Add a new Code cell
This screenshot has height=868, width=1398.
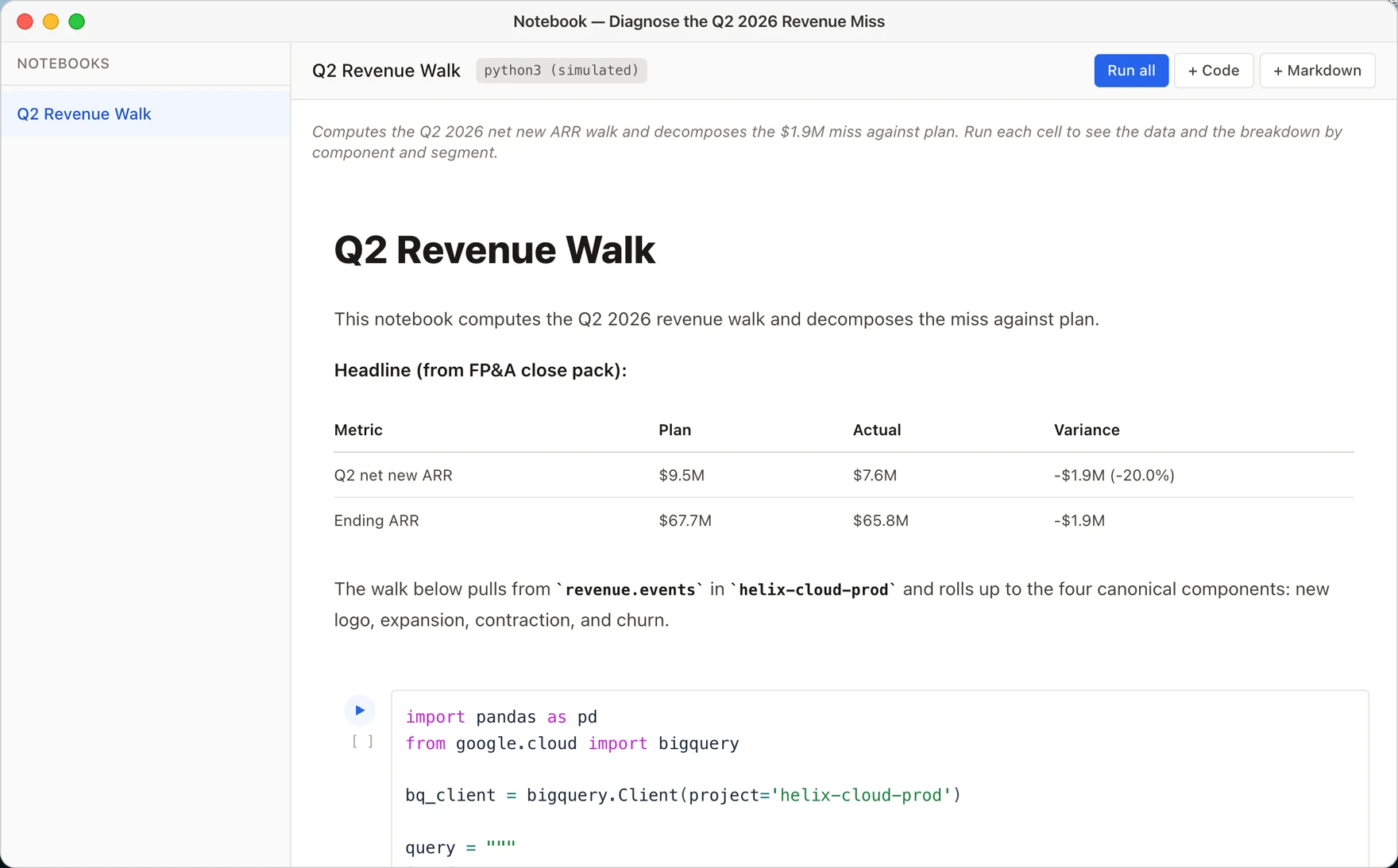tap(1214, 71)
